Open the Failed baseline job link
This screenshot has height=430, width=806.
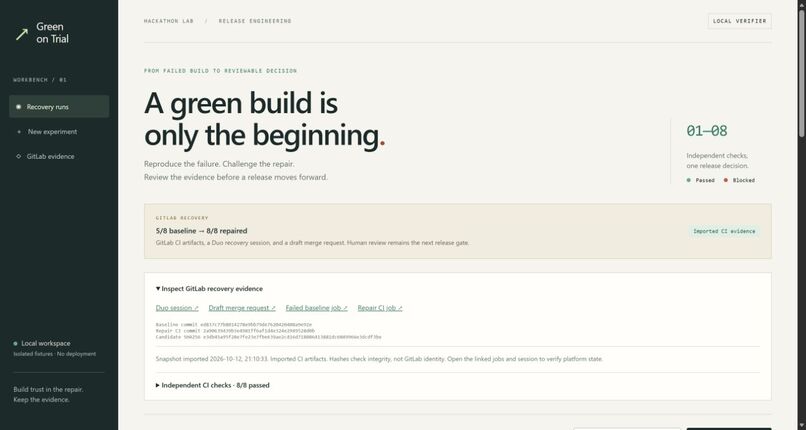click(317, 308)
